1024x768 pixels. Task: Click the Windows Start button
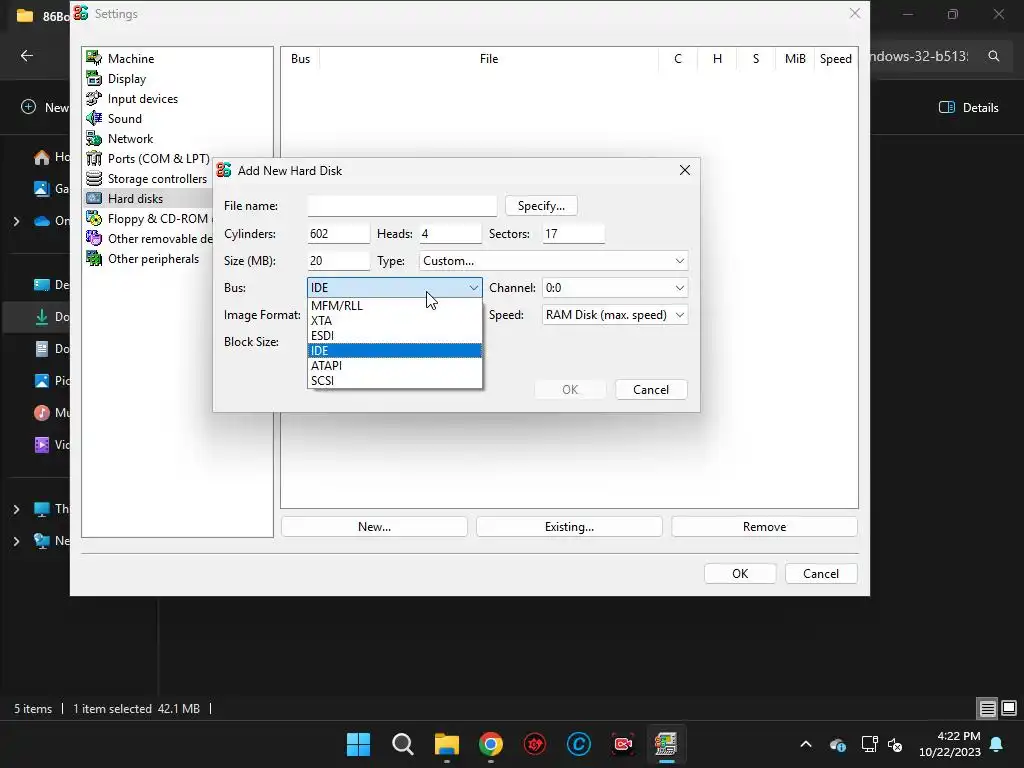point(359,744)
